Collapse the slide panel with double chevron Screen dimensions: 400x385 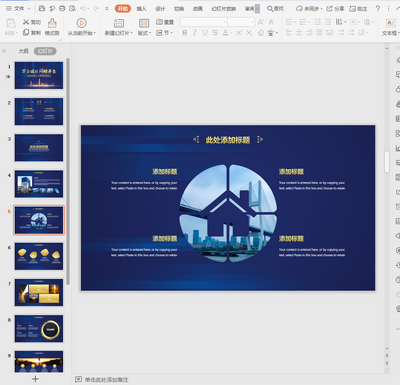(4, 51)
